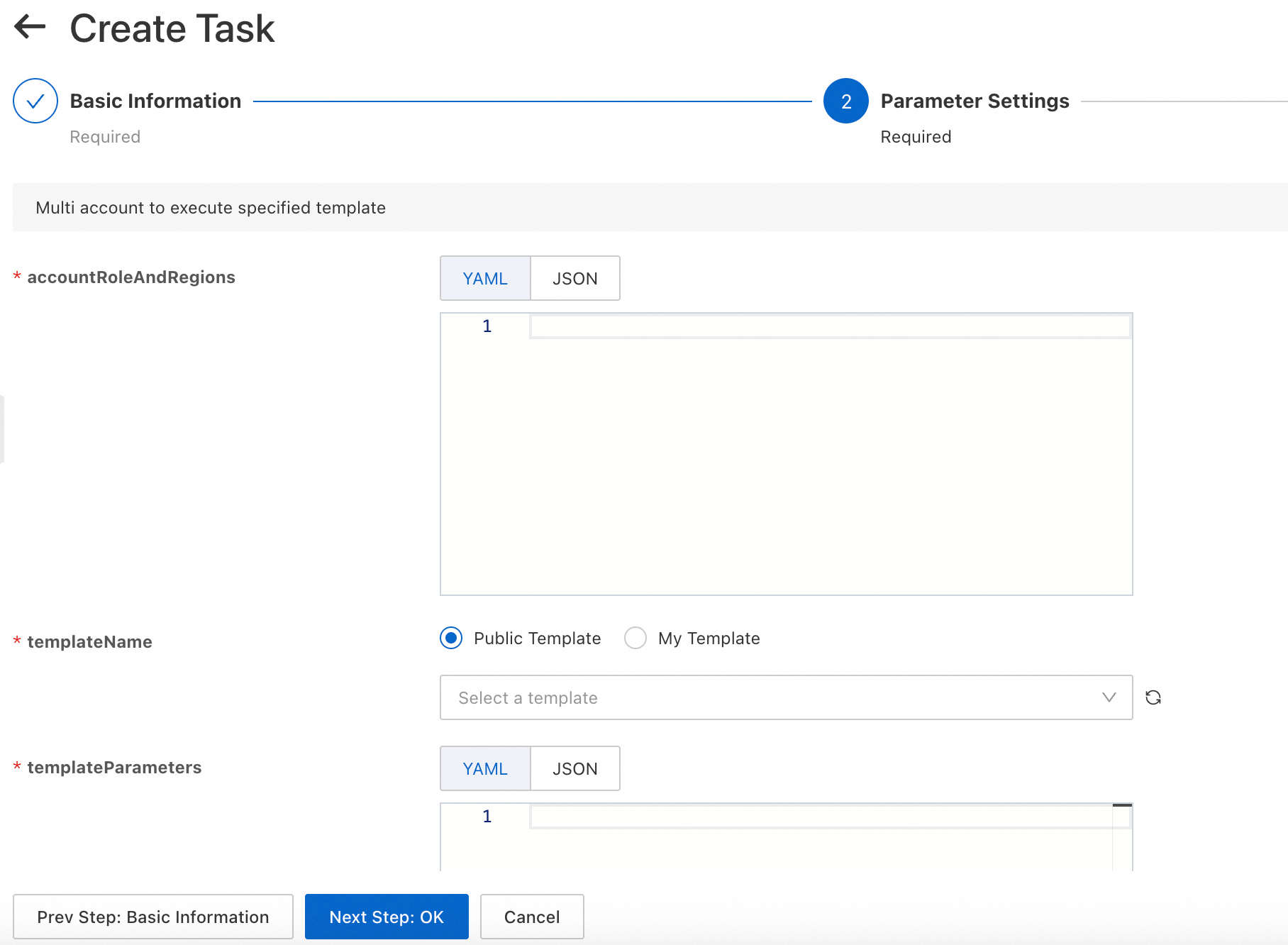Focus the templateParameters code editor line
The height and width of the screenshot is (945, 1288).
point(820,817)
